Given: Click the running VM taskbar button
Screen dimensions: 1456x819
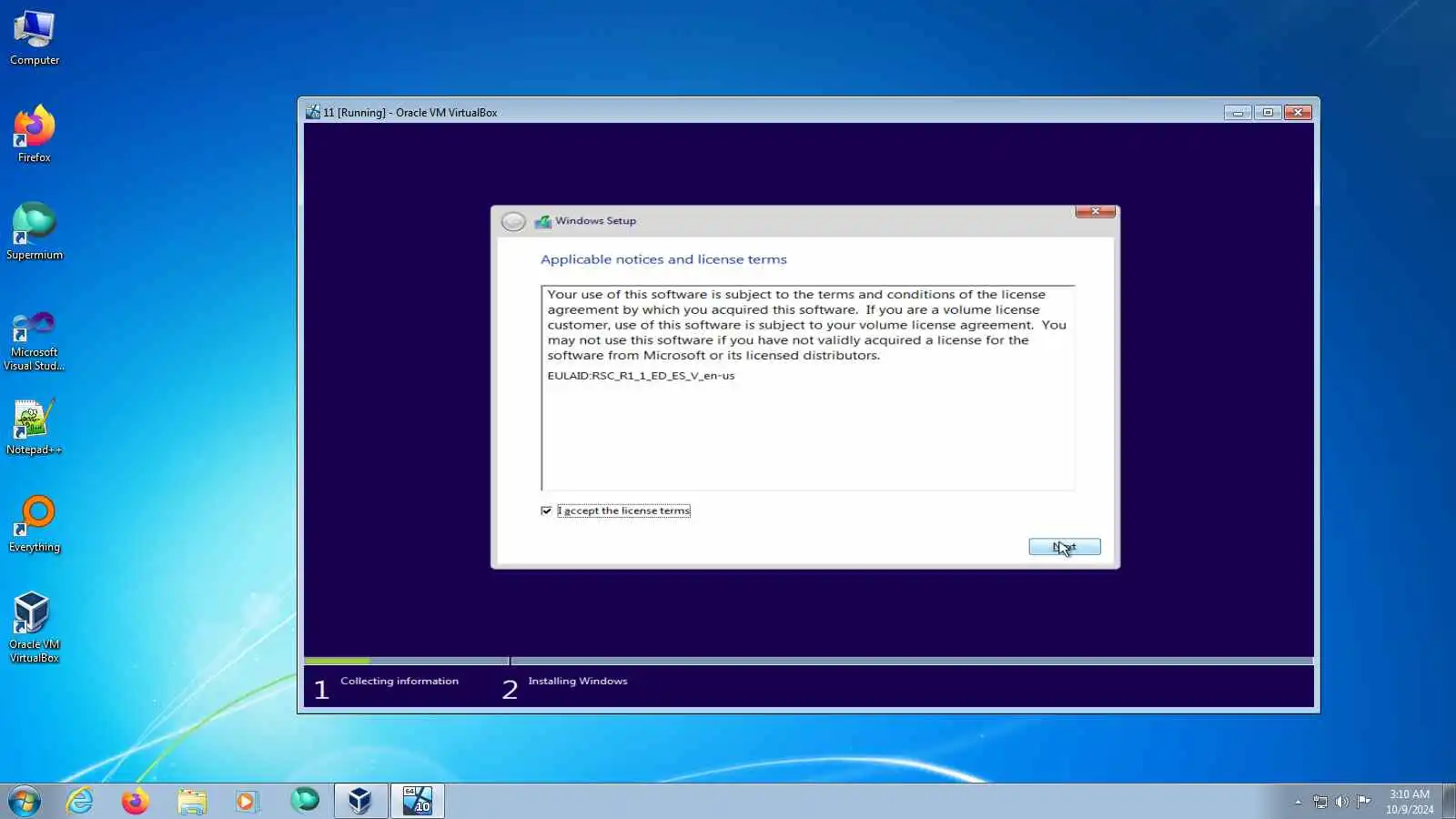Looking at the screenshot, I should coord(418,801).
